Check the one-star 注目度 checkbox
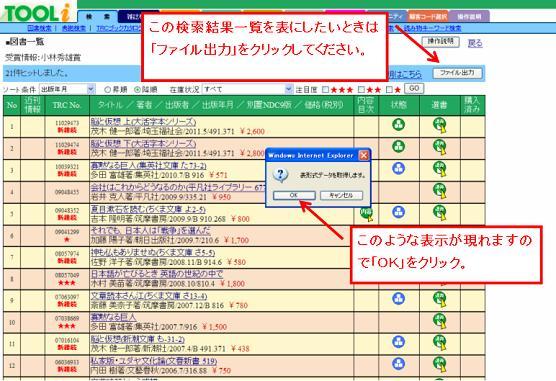 point(389,90)
